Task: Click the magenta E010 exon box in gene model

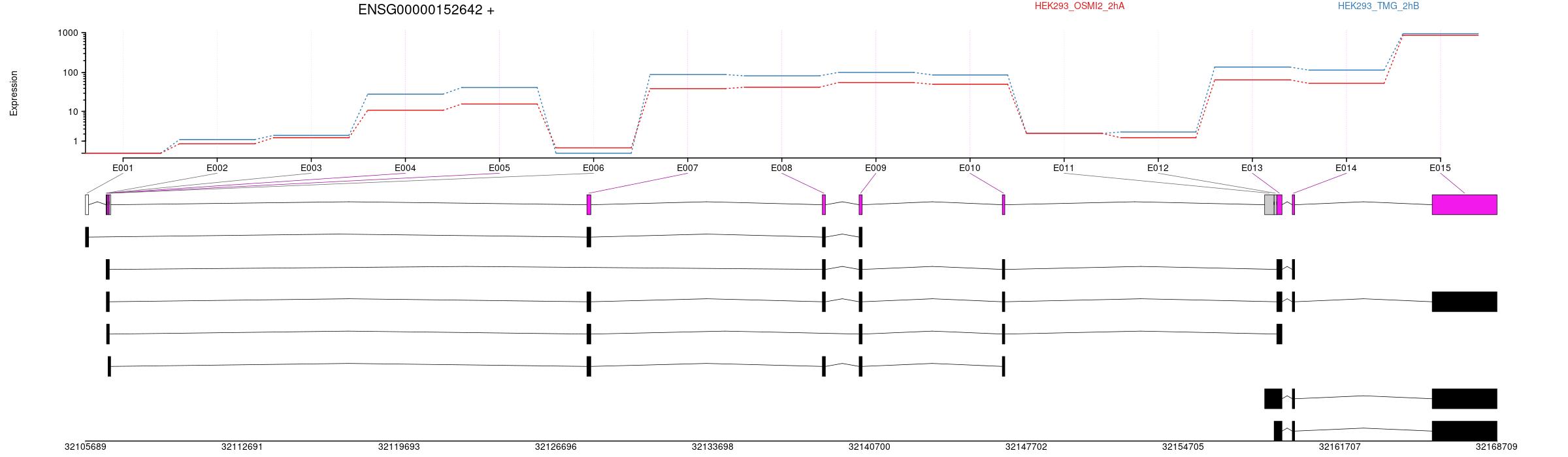Action: (1004, 204)
